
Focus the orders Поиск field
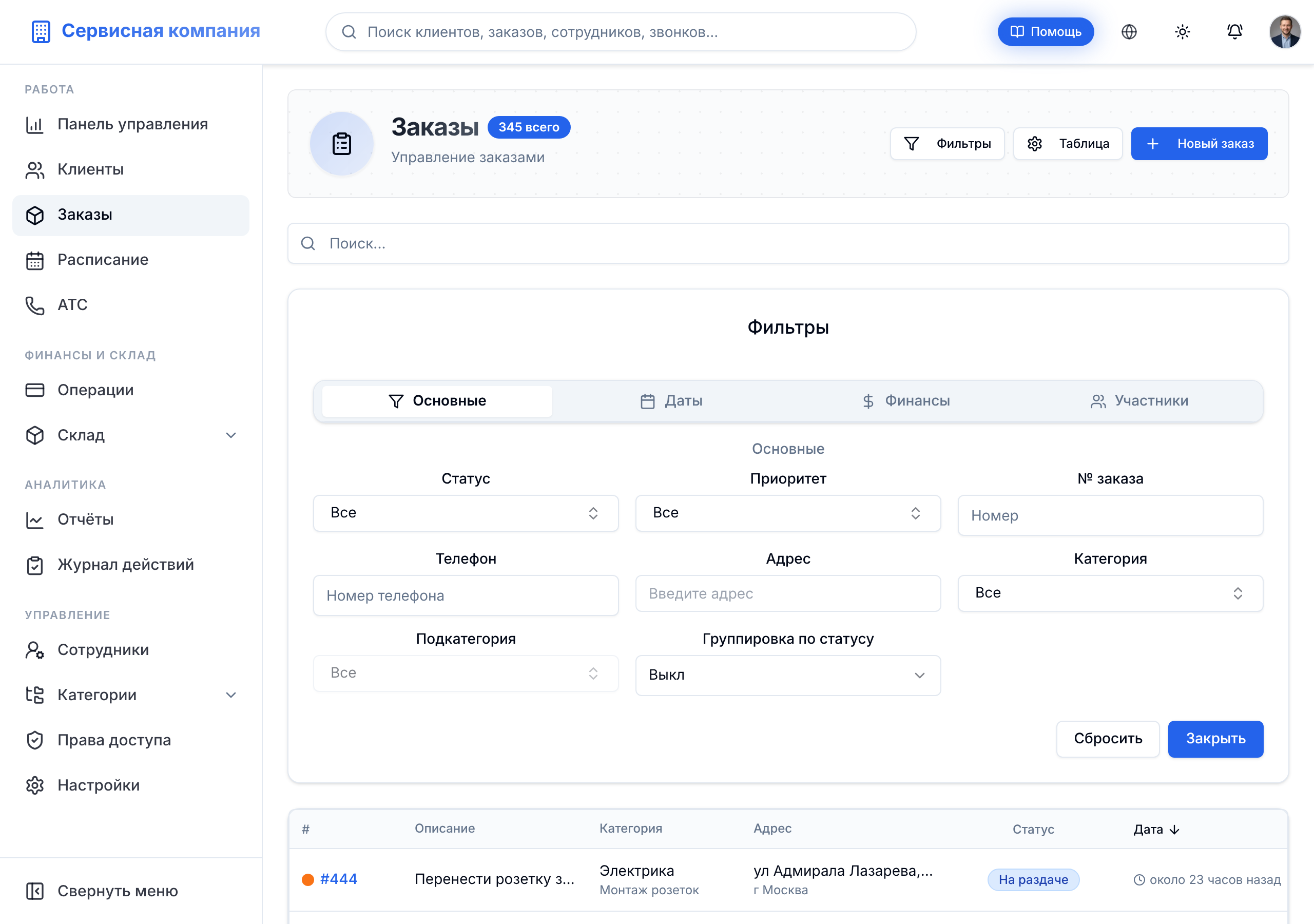tap(787, 244)
